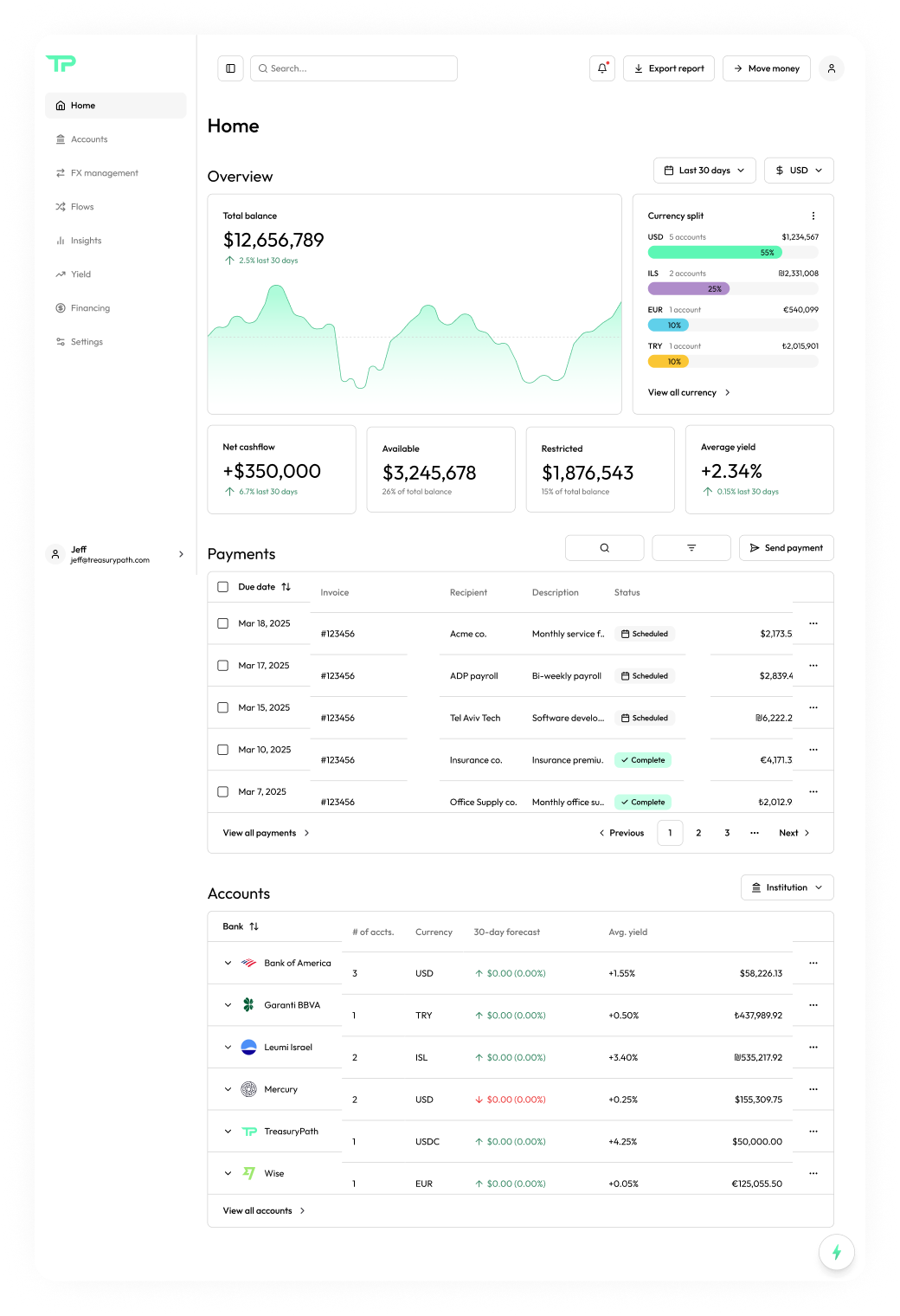Image resolution: width=900 pixels, height=1316 pixels.
Task: Collapse the sidebar with the panel toggle icon
Action: [x=230, y=68]
